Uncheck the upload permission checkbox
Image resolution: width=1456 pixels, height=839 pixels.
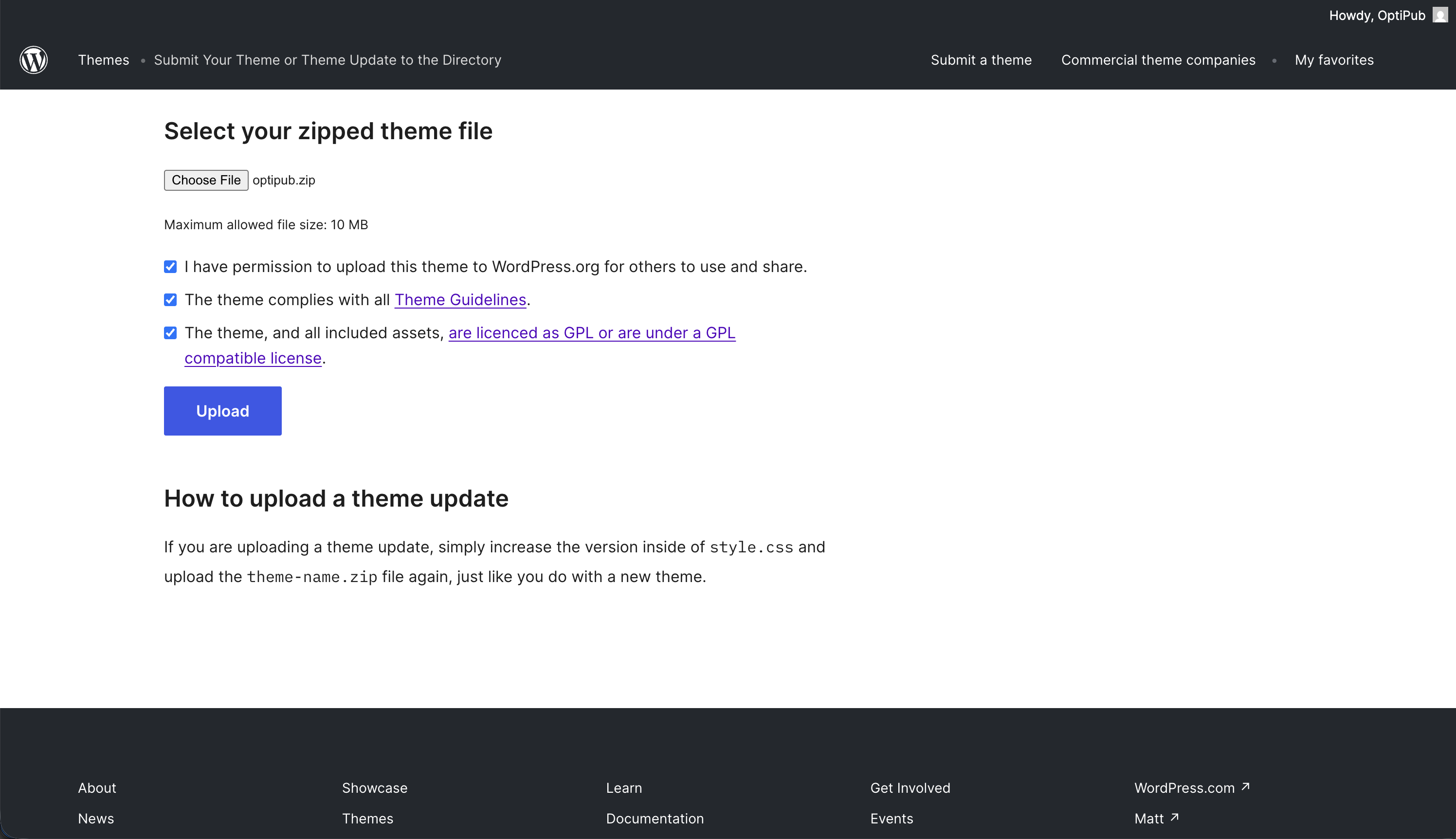[x=170, y=267]
